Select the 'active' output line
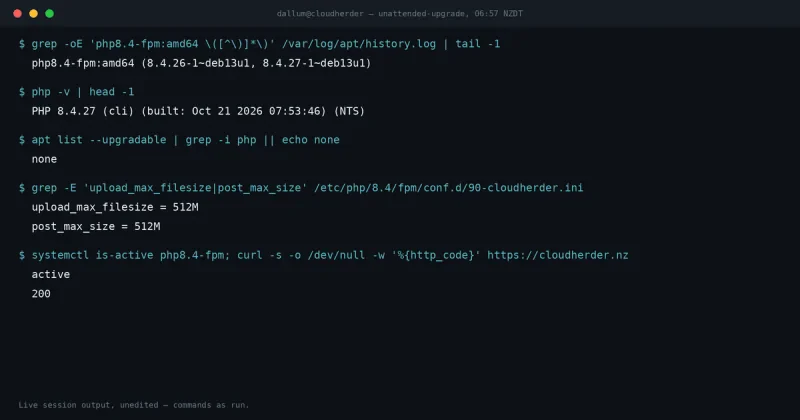The height and width of the screenshot is (420, 800). pyautogui.click(x=51, y=275)
